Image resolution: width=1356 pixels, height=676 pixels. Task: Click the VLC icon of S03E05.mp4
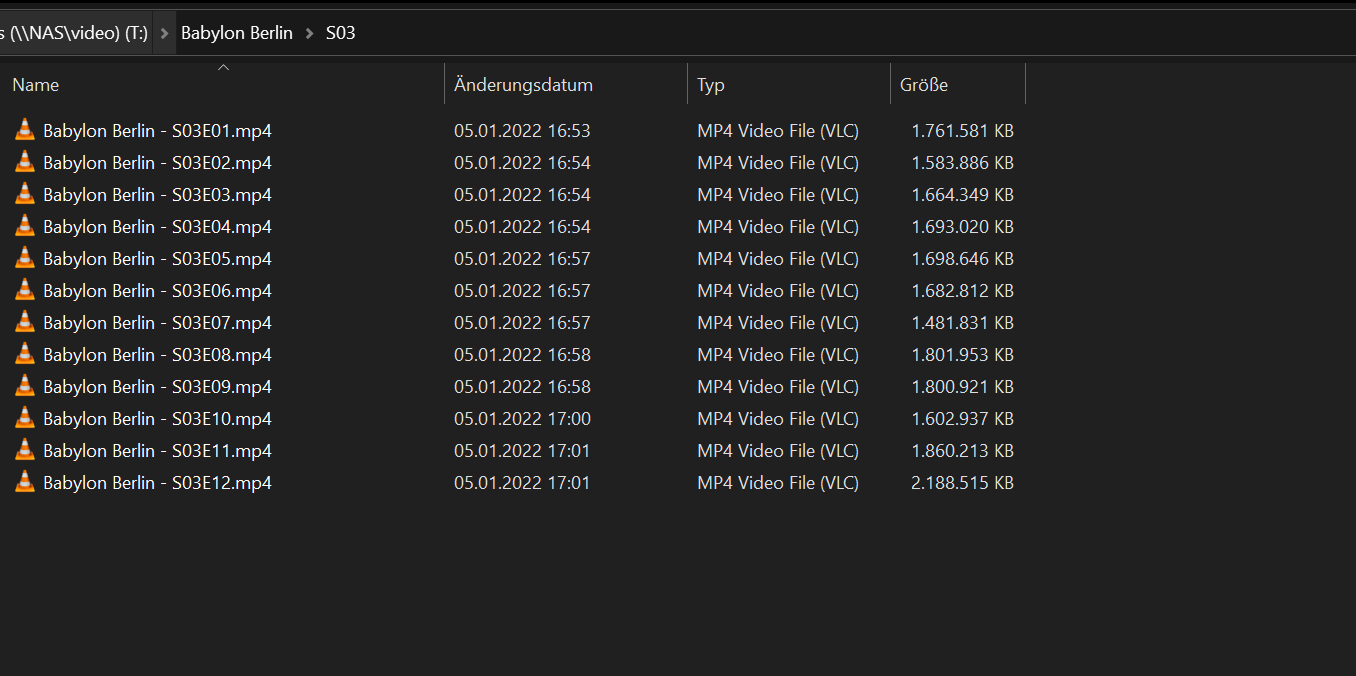[25, 258]
